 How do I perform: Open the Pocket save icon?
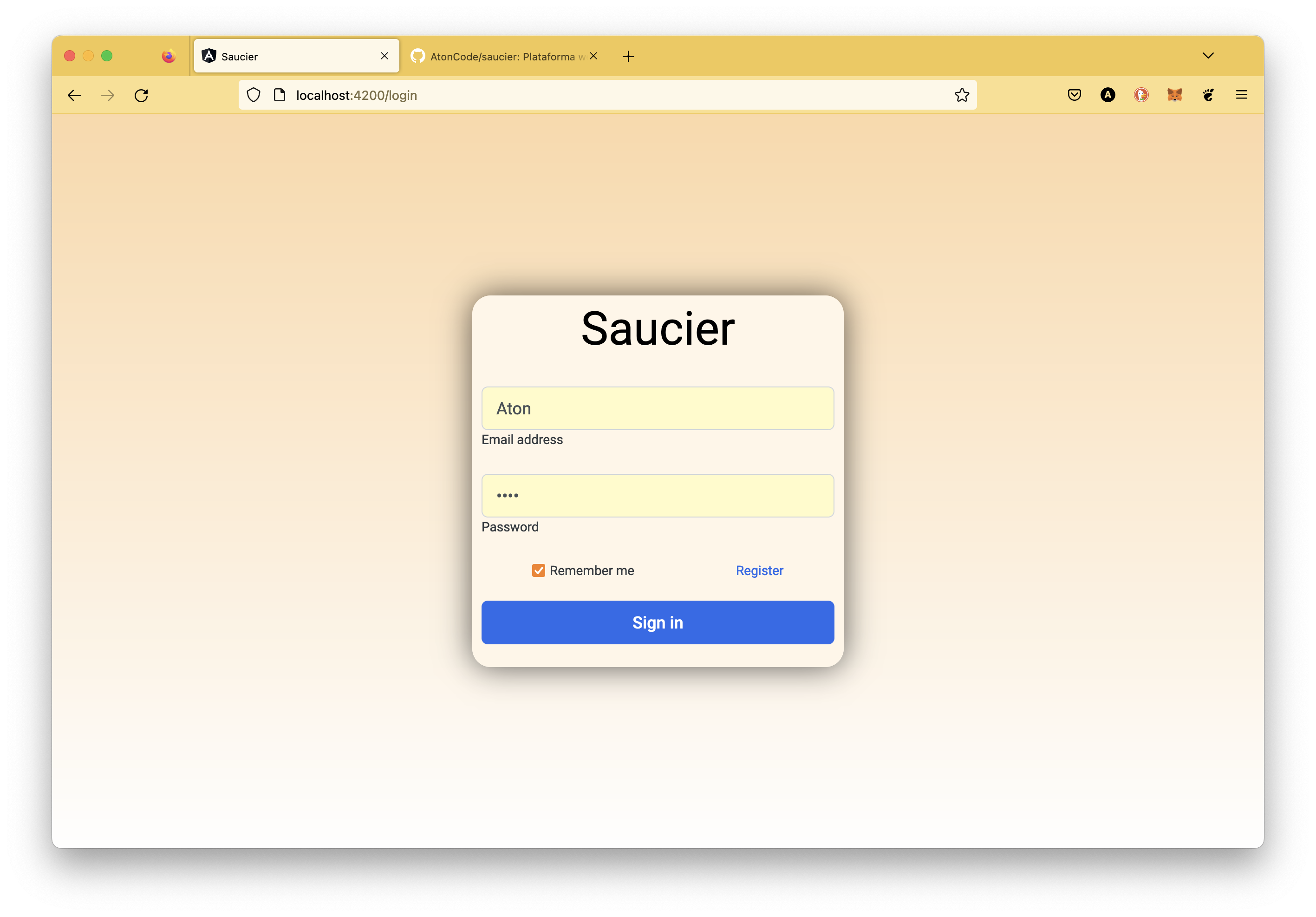pyautogui.click(x=1074, y=95)
